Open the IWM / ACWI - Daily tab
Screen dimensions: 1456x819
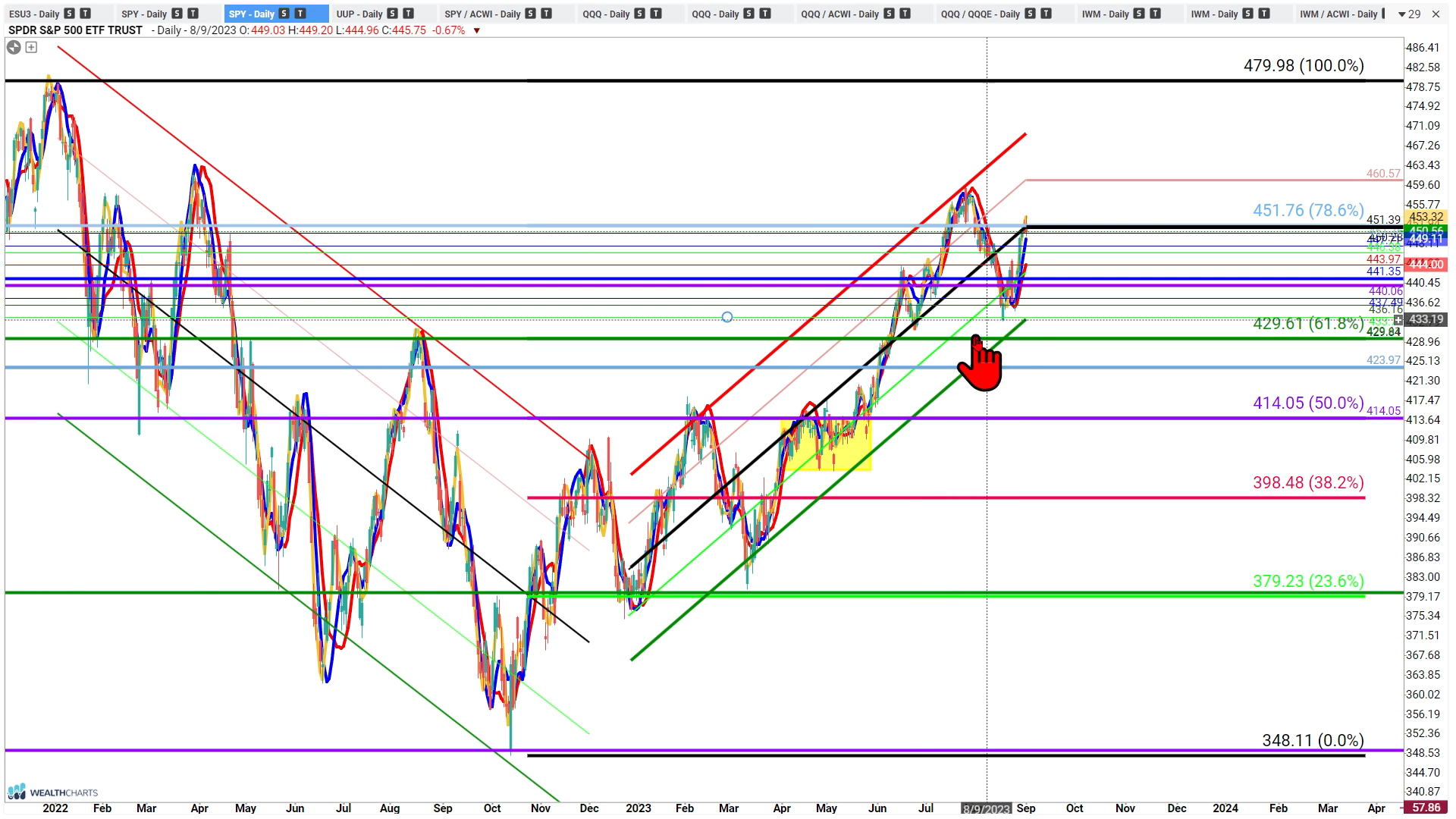[x=1338, y=14]
